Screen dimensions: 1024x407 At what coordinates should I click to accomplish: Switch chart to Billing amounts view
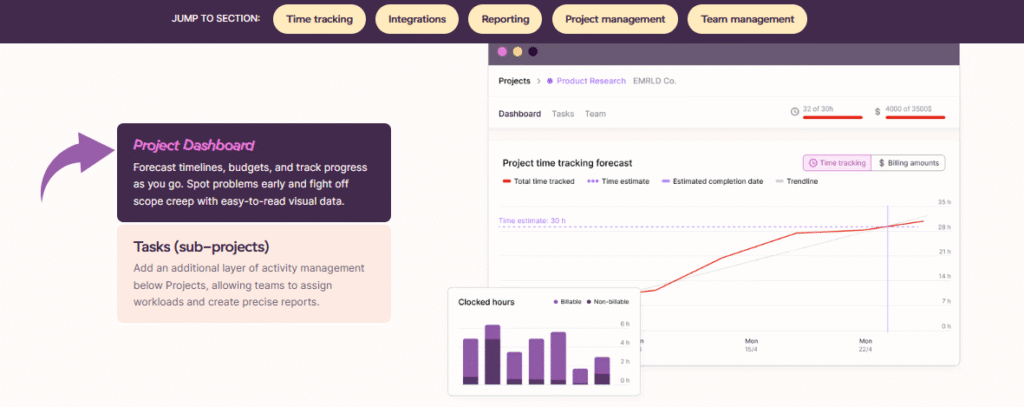click(908, 162)
